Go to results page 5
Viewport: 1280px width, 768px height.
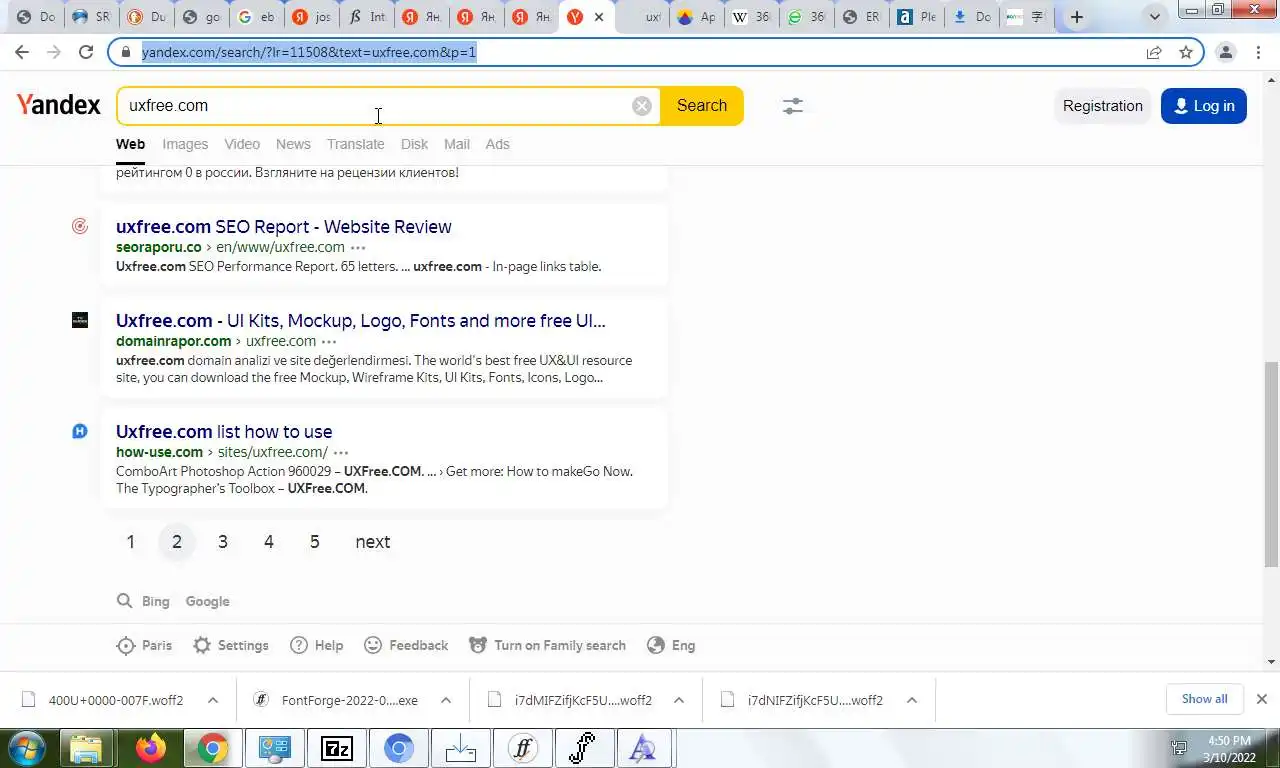point(314,542)
